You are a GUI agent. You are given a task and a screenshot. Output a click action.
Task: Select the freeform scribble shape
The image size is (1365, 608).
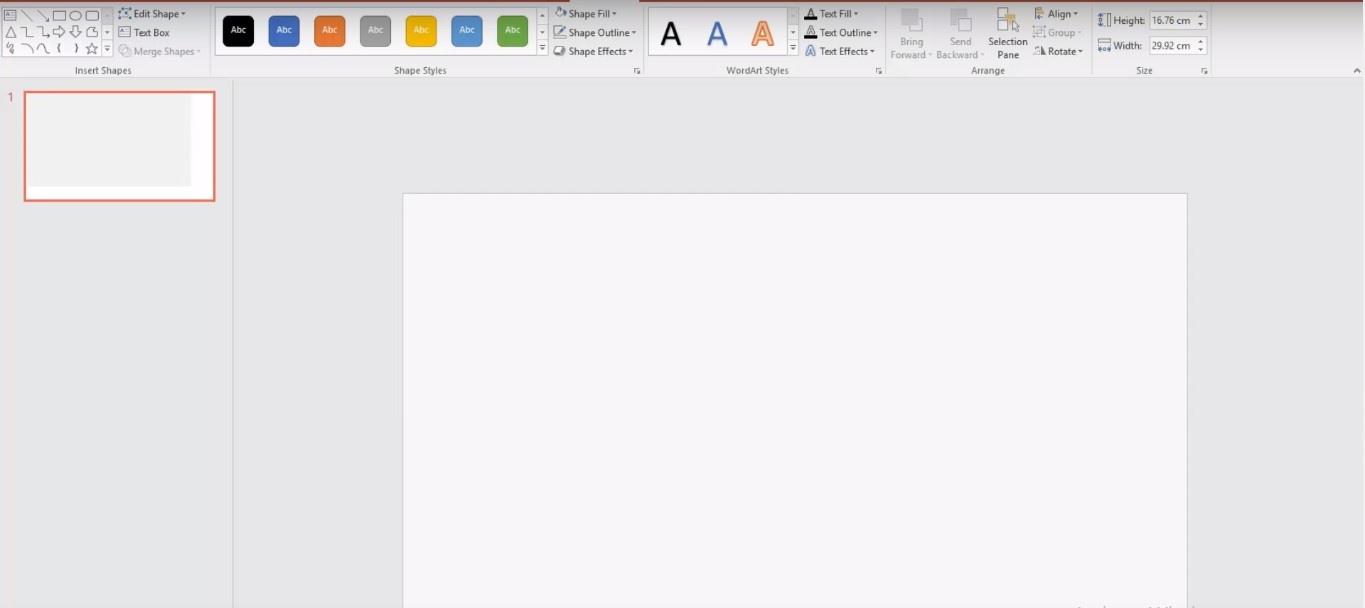[x=10, y=48]
